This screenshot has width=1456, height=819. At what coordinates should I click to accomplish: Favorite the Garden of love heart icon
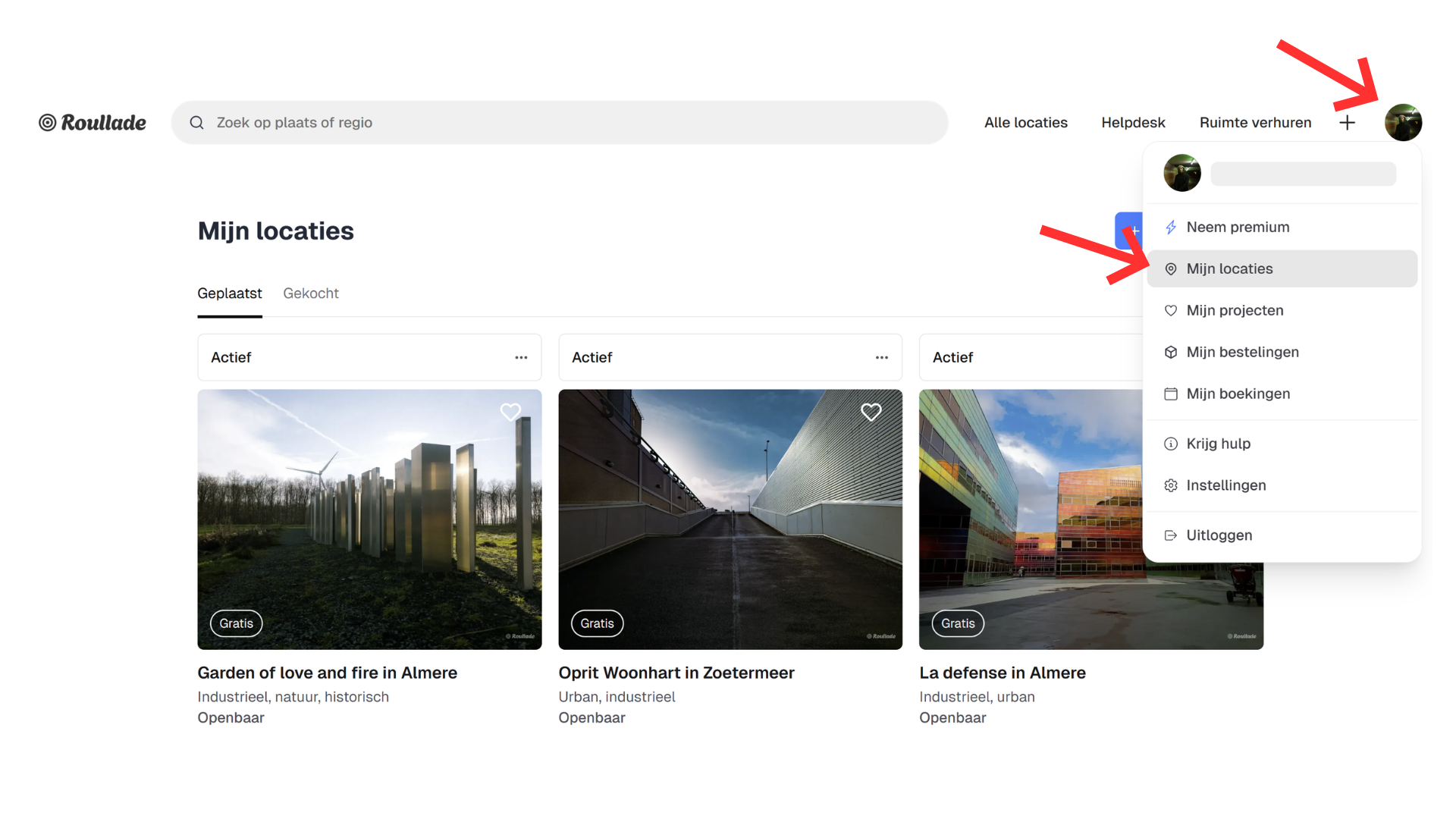510,412
